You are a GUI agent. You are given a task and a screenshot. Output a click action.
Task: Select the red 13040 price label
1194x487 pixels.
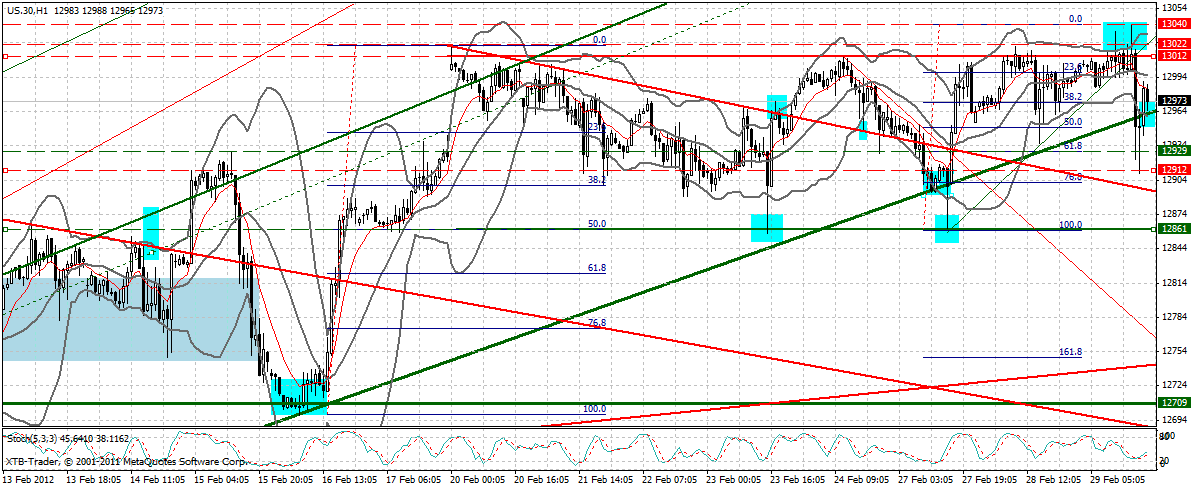[x=1173, y=24]
